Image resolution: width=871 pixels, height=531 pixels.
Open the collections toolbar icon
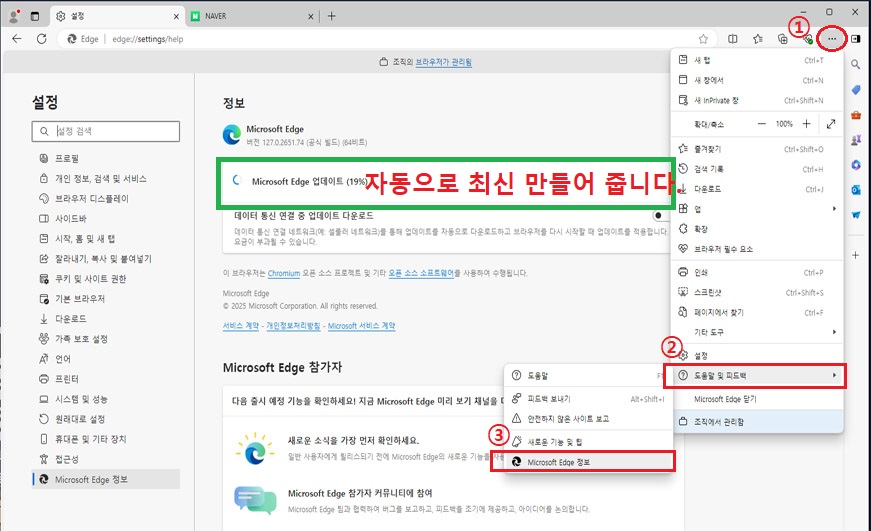coord(783,39)
